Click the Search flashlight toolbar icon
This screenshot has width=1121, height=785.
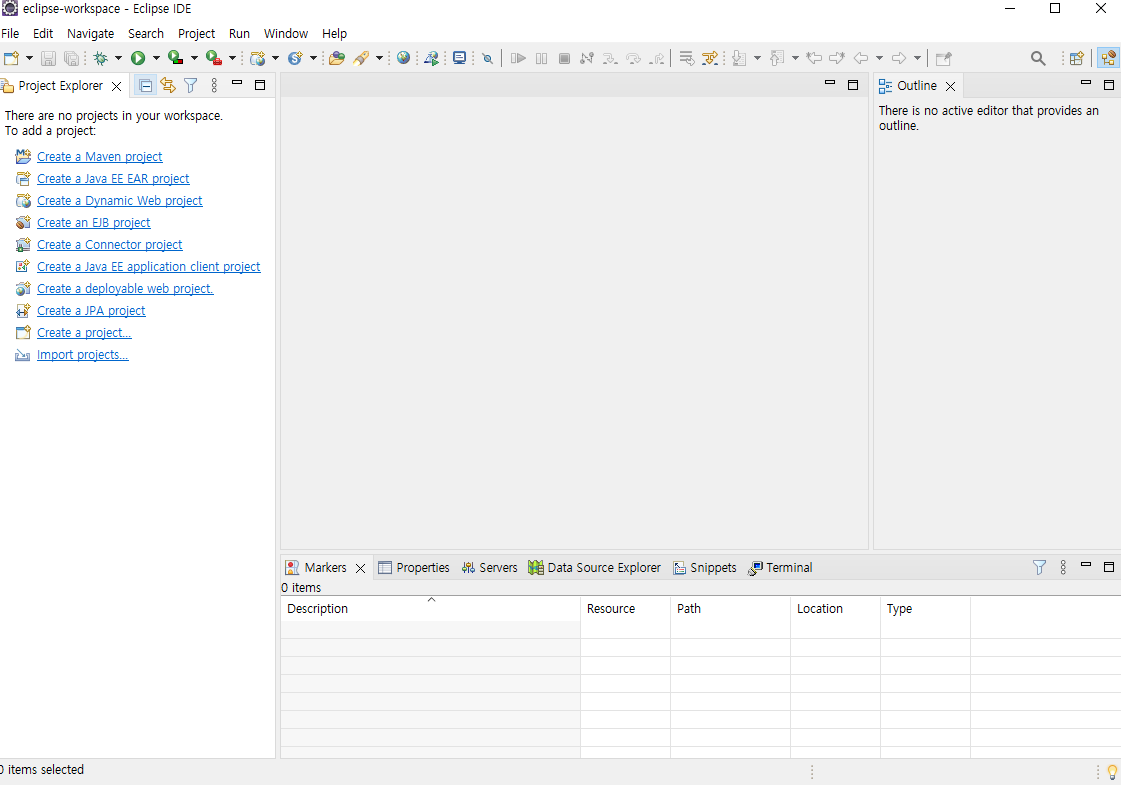[361, 58]
